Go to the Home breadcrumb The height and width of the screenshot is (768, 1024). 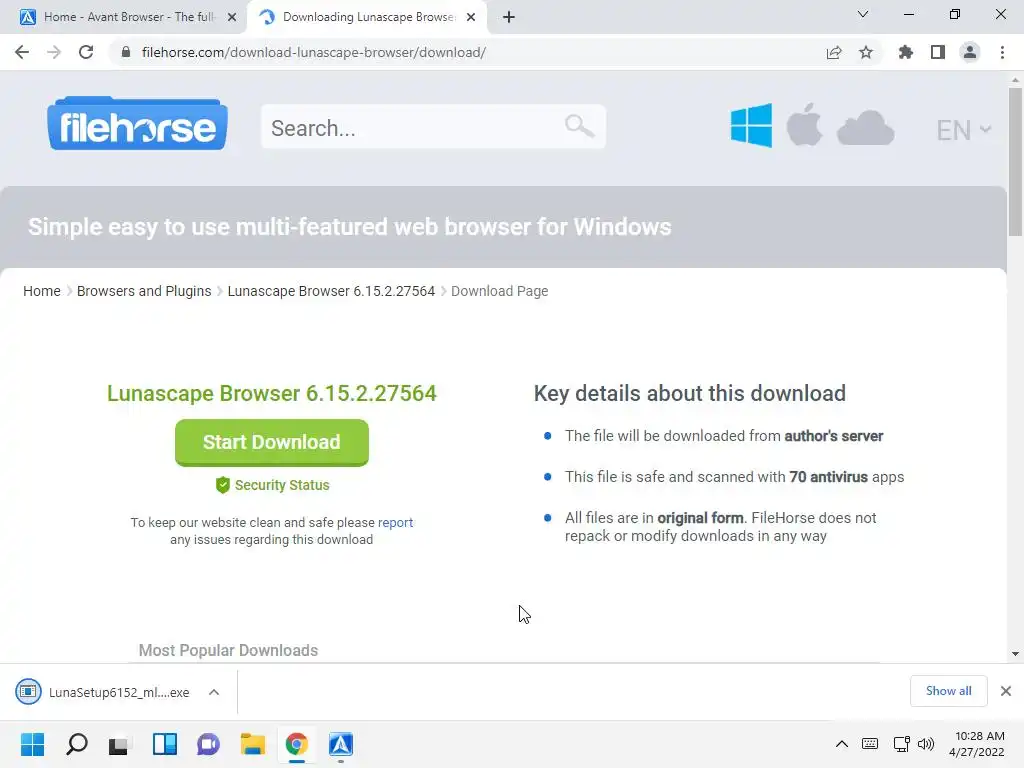(x=42, y=291)
